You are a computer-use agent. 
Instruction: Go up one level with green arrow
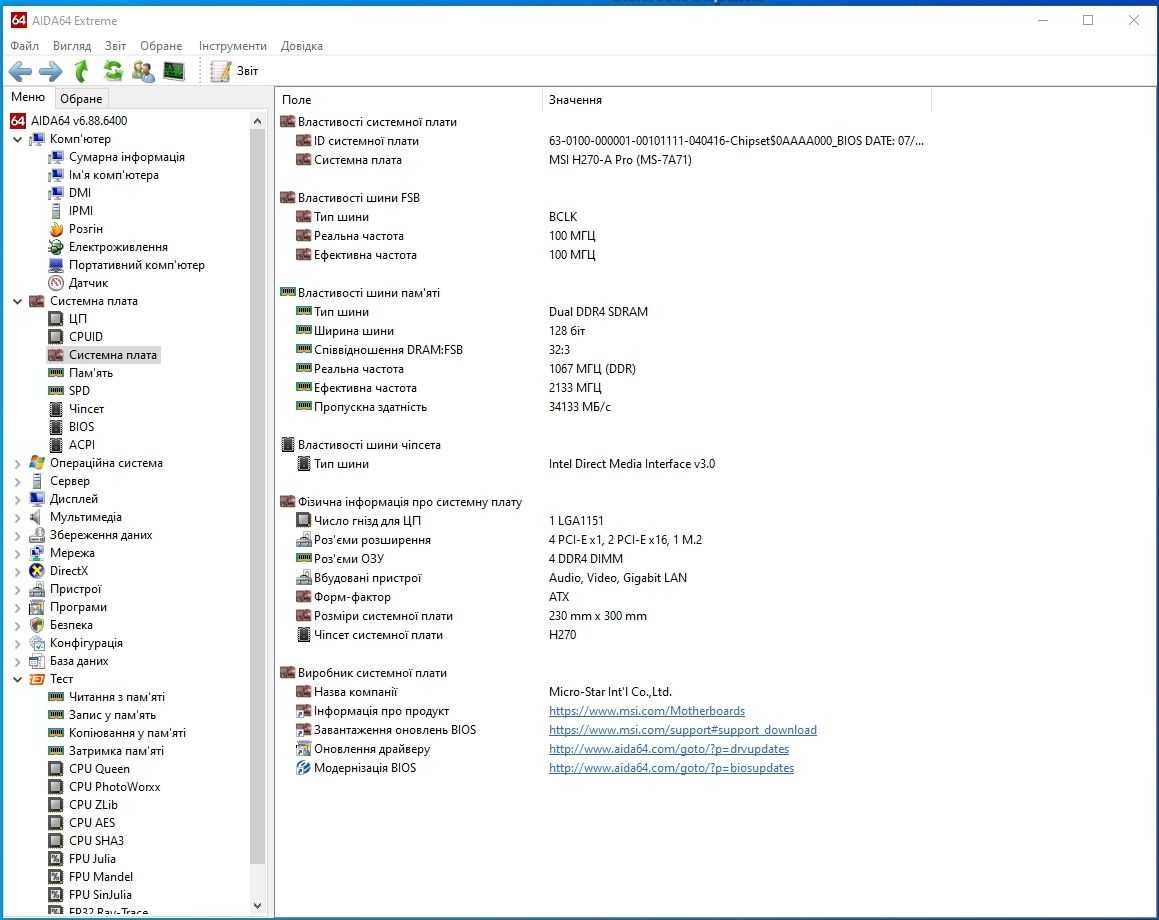pyautogui.click(x=81, y=71)
